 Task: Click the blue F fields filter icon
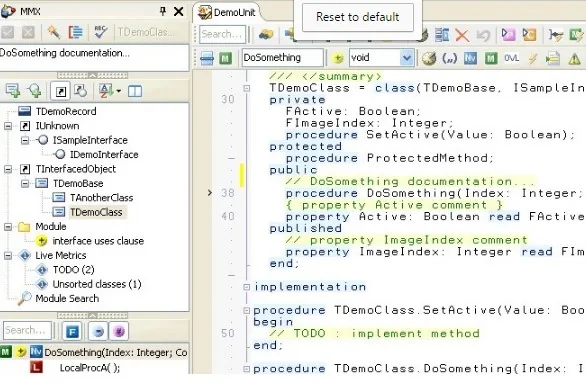coord(72,331)
